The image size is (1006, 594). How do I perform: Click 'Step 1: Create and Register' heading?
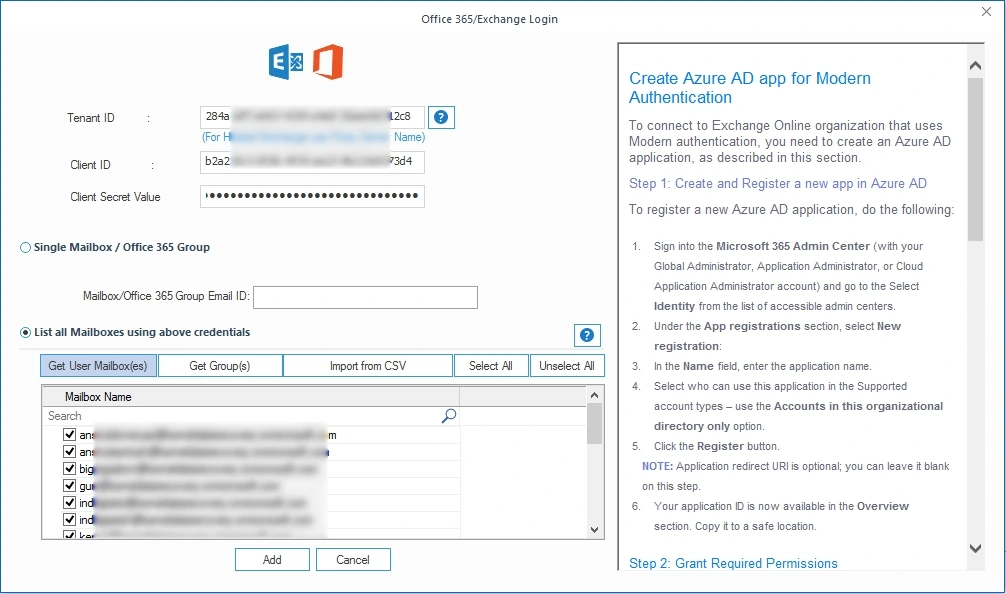pyautogui.click(x=778, y=183)
